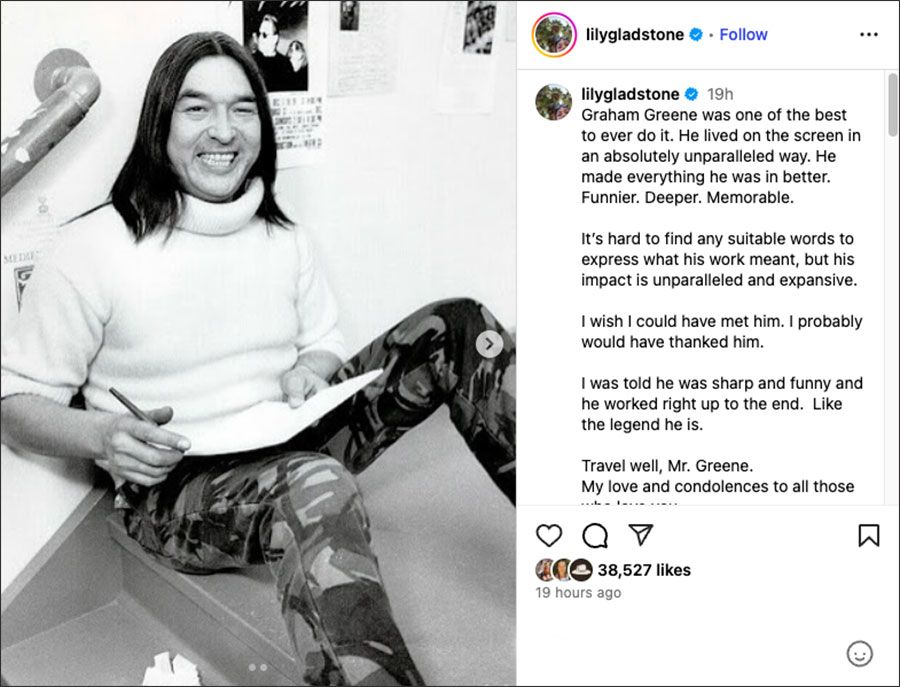The width and height of the screenshot is (900, 687).
Task: Advance to next photo with the chevron arrow
Action: coord(489,344)
